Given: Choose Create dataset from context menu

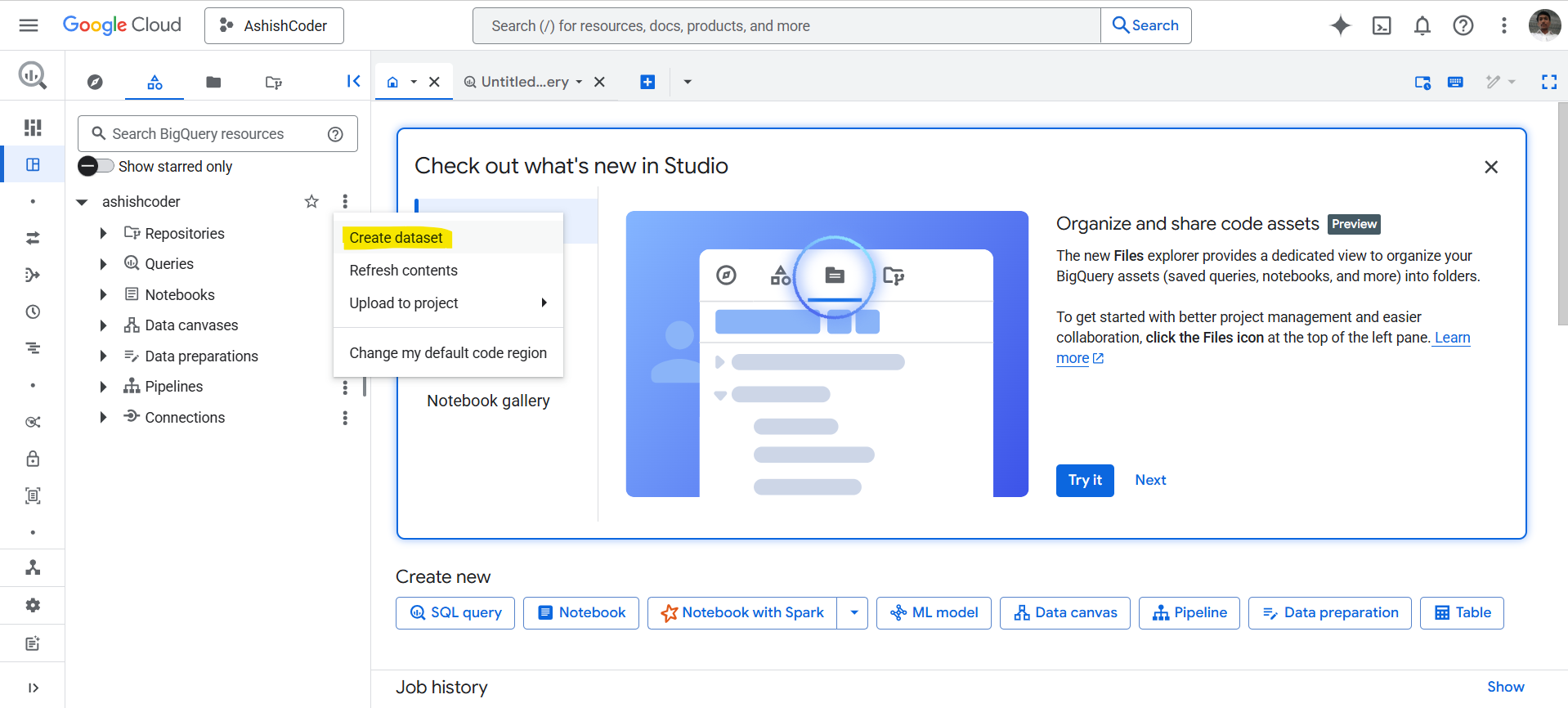Looking at the screenshot, I should click(448, 237).
